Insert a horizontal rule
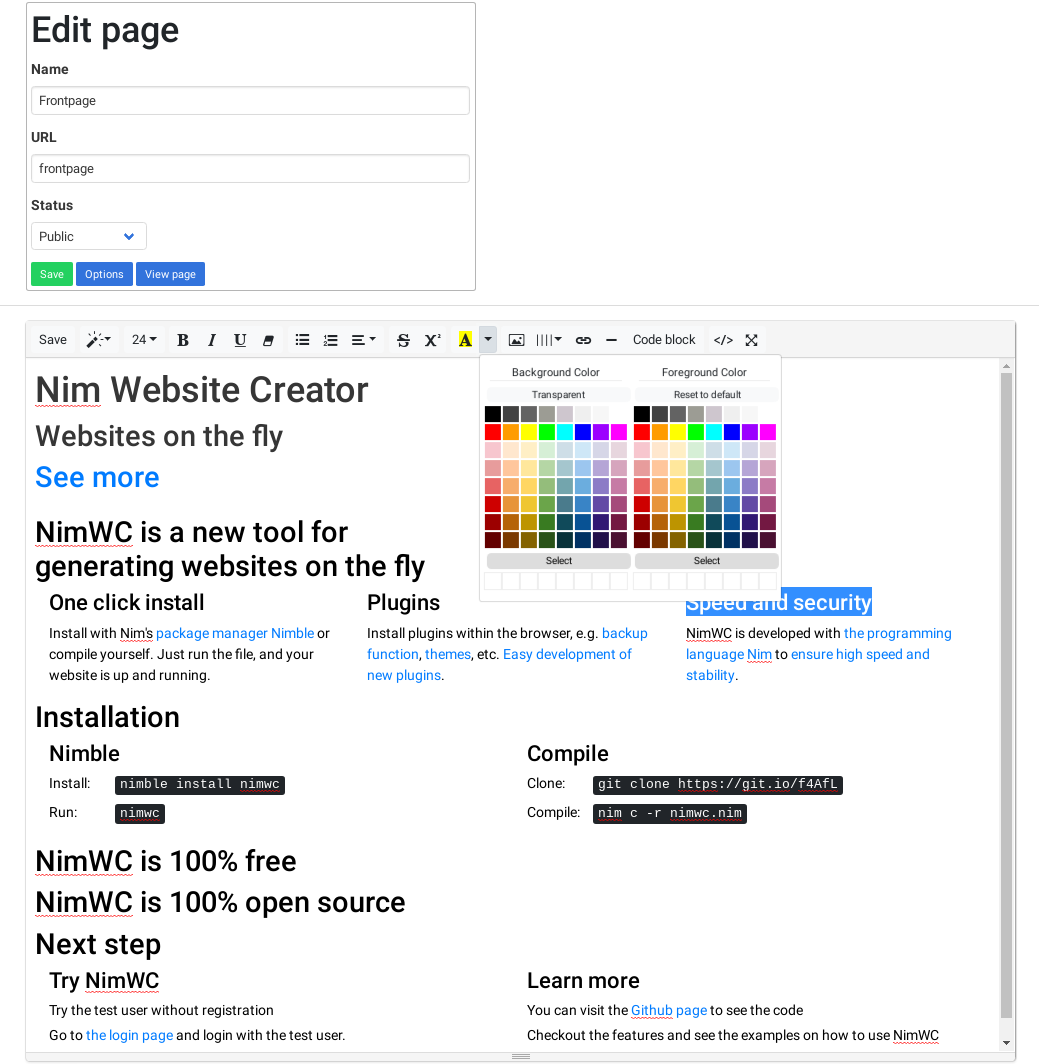Screen dimensions: 1039x1064 click(611, 340)
